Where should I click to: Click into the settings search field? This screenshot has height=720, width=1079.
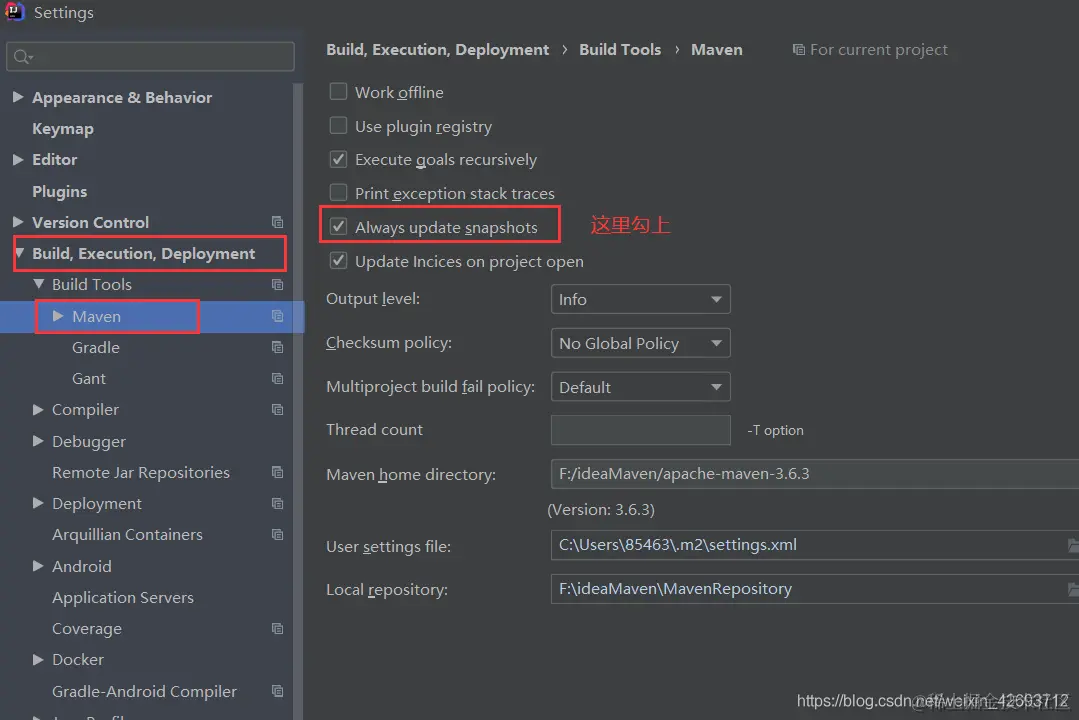pos(151,56)
